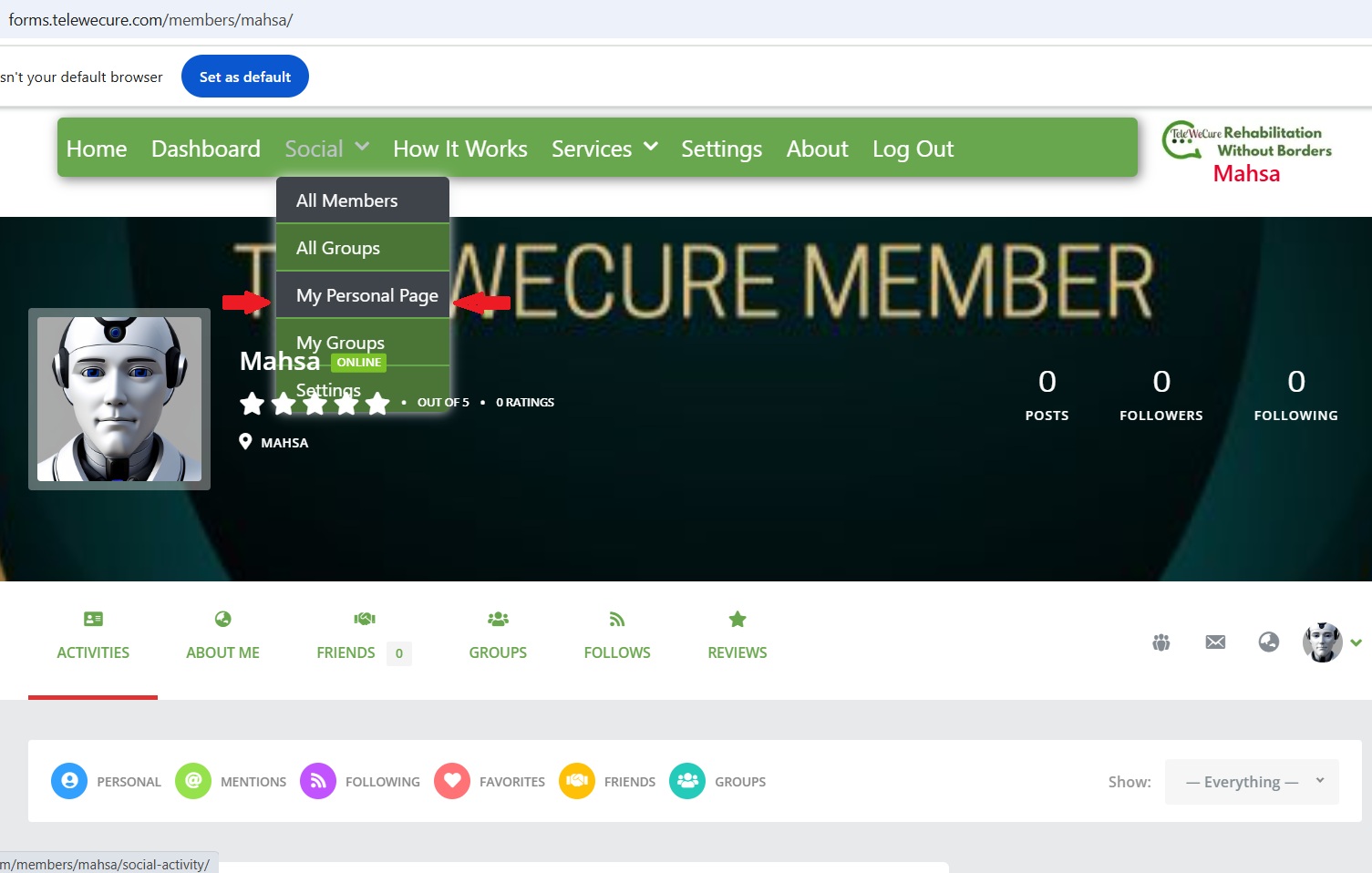Open the friend requests icon near envelope
Viewport: 1372px width, 873px height.
(1161, 642)
